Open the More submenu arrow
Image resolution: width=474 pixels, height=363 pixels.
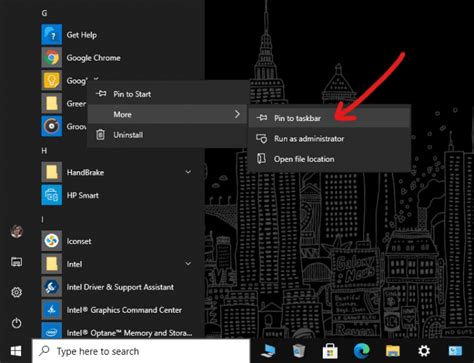click(237, 114)
